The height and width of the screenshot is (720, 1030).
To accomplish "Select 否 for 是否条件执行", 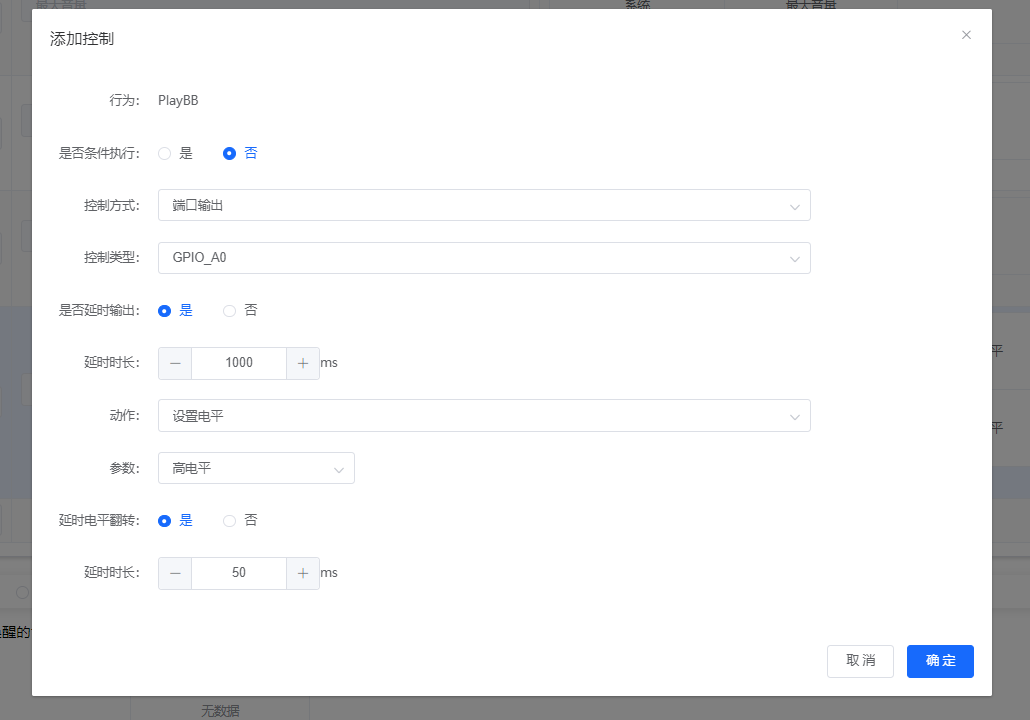I will [230, 154].
